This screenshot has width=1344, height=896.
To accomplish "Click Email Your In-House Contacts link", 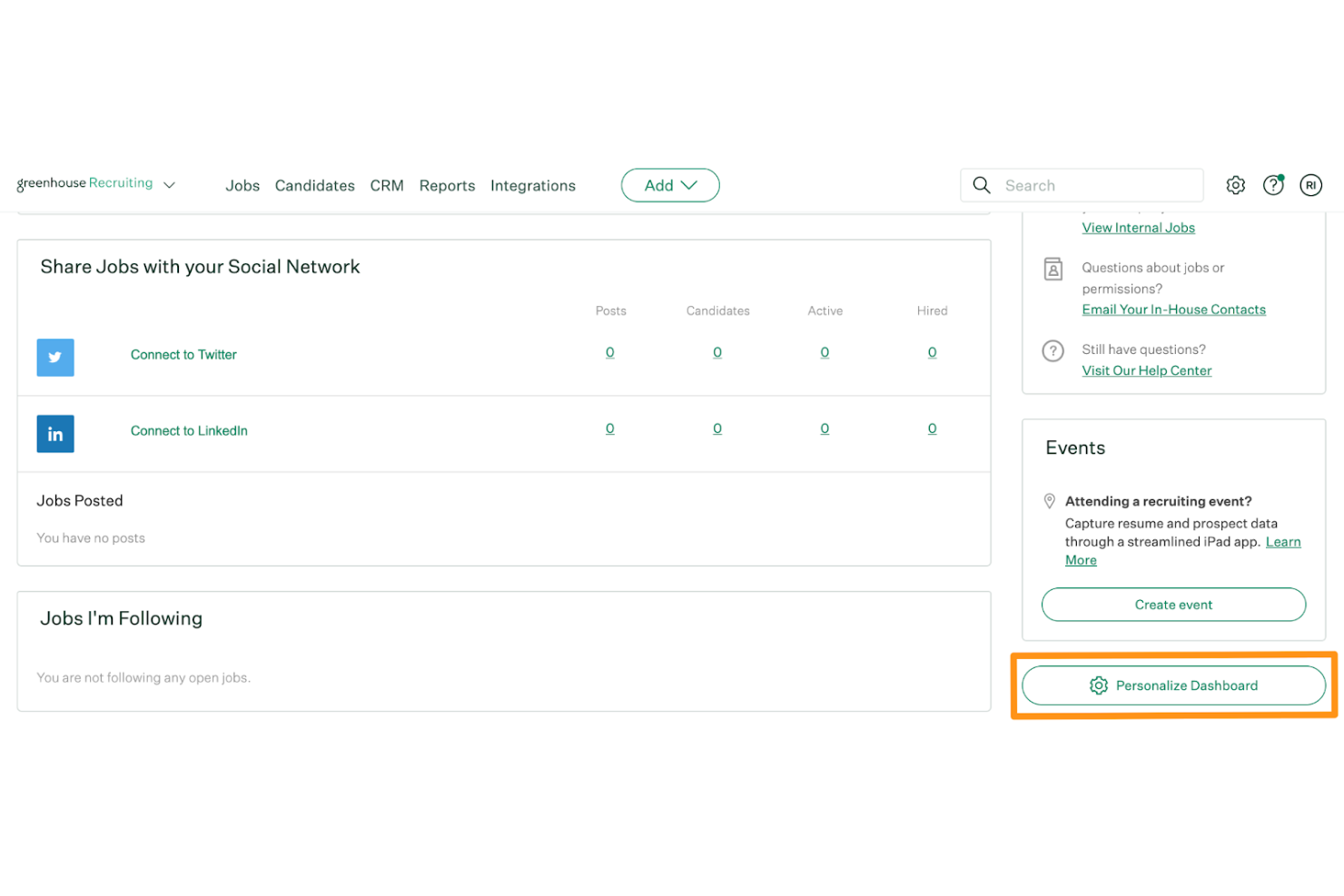I will (1173, 310).
